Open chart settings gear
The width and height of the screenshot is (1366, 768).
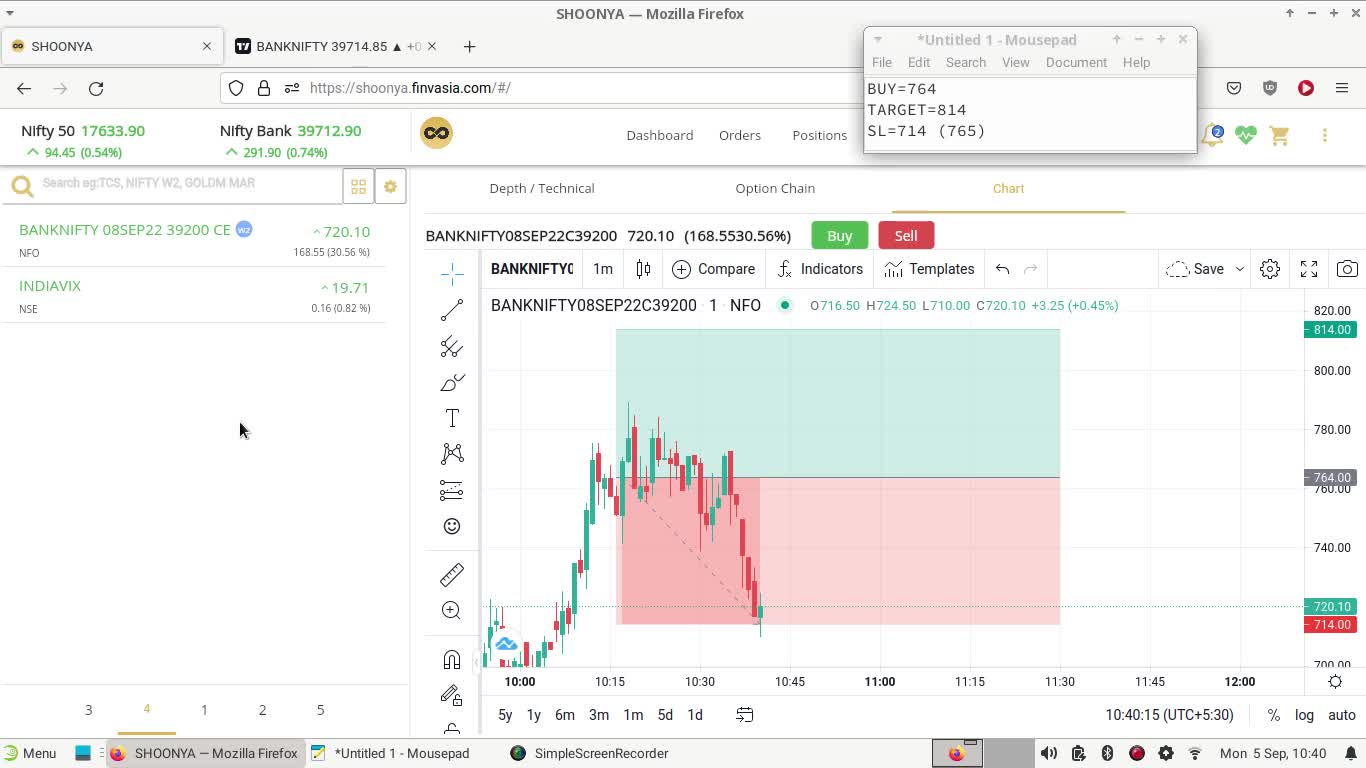1270,269
